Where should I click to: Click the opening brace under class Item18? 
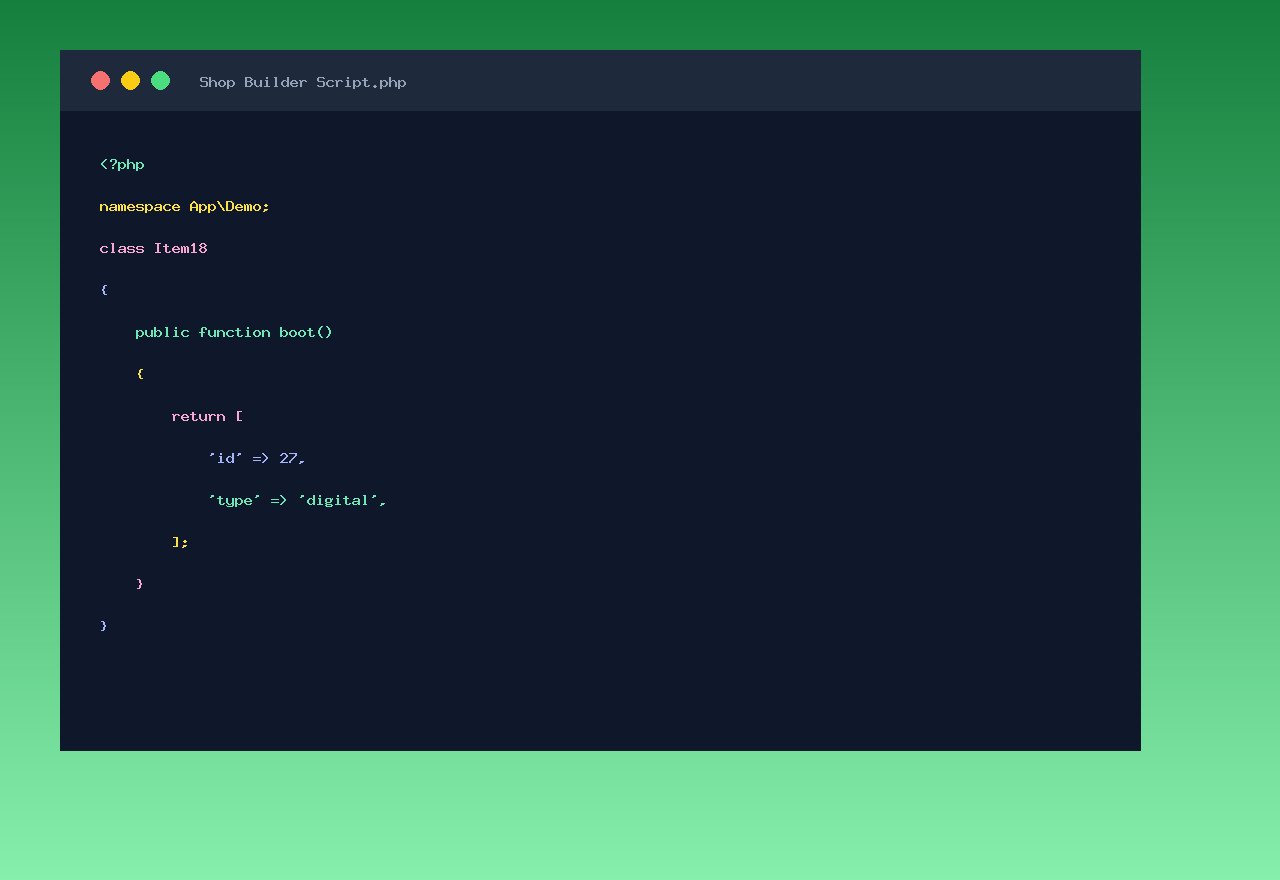click(x=104, y=290)
